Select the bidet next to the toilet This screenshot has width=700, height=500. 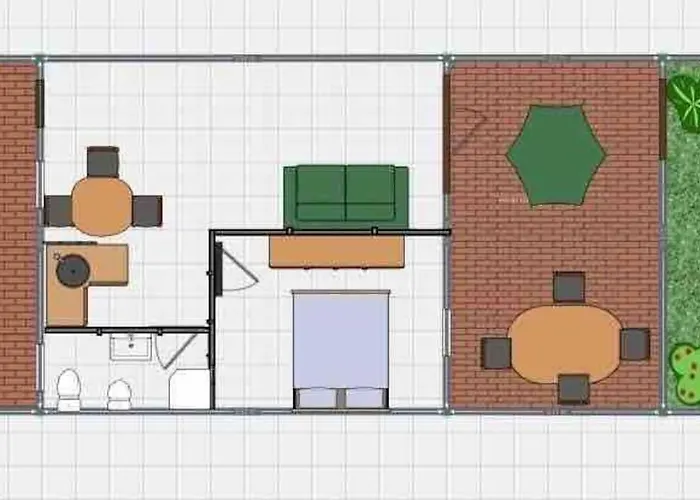coord(119,393)
